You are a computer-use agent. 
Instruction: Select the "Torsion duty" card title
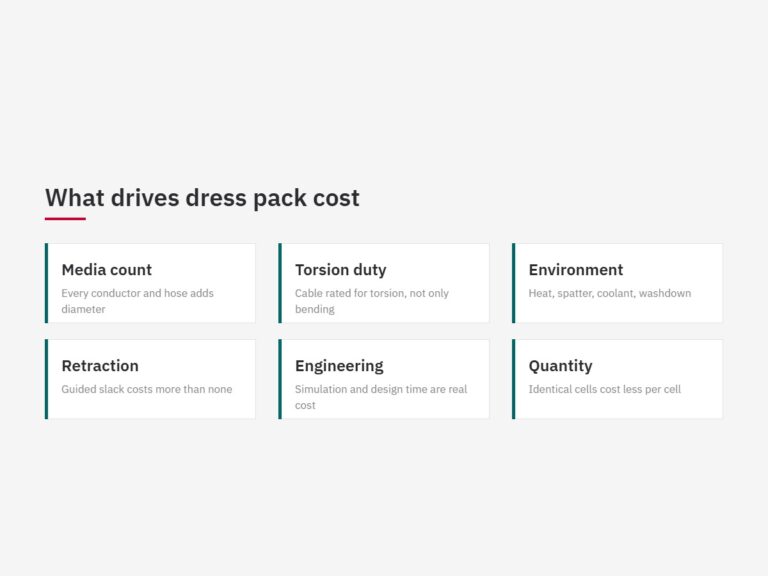coord(340,270)
